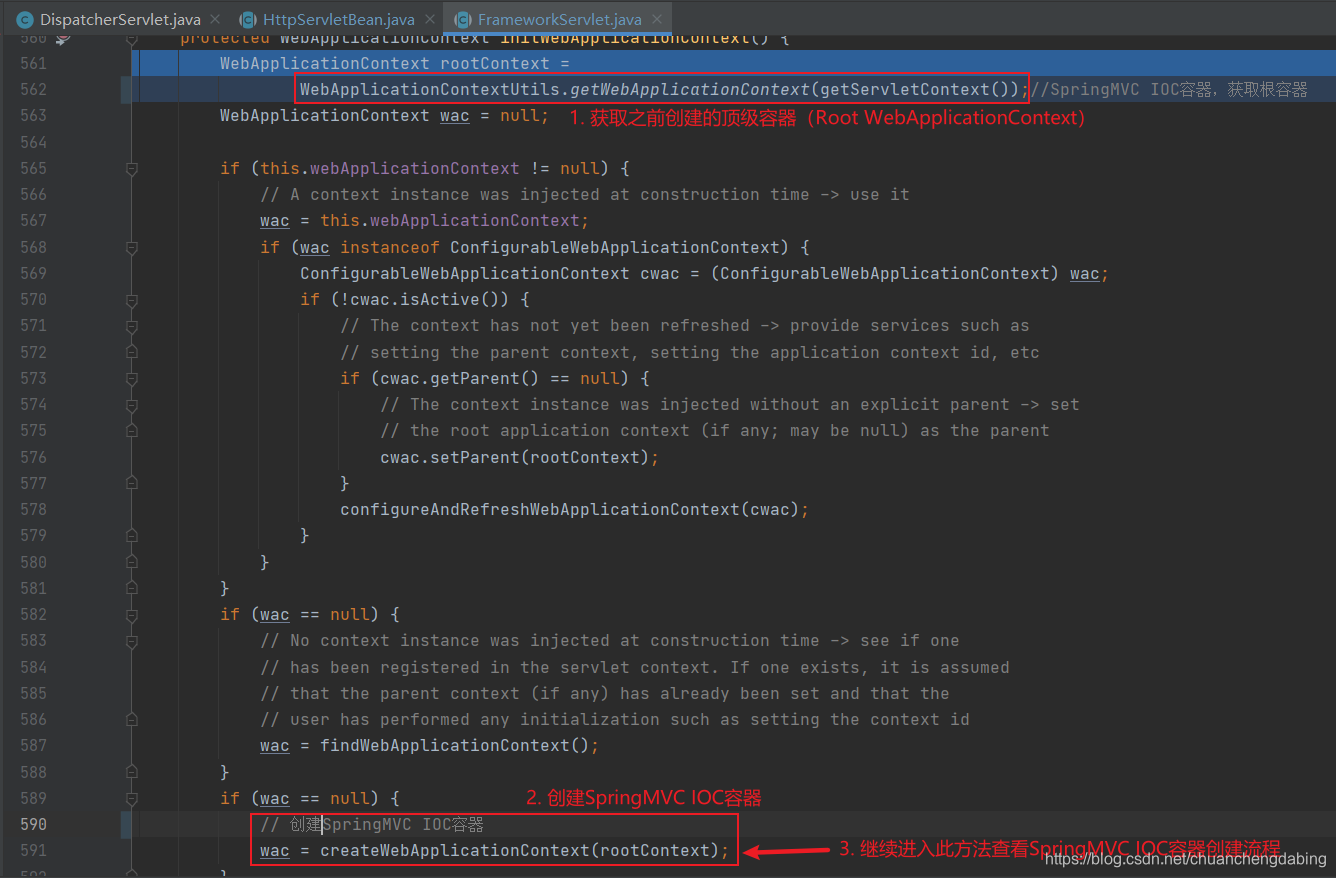The height and width of the screenshot is (878, 1336).
Task: Click the 创建SpringMVC IOC容器 comment on line 590
Action: coord(372,824)
